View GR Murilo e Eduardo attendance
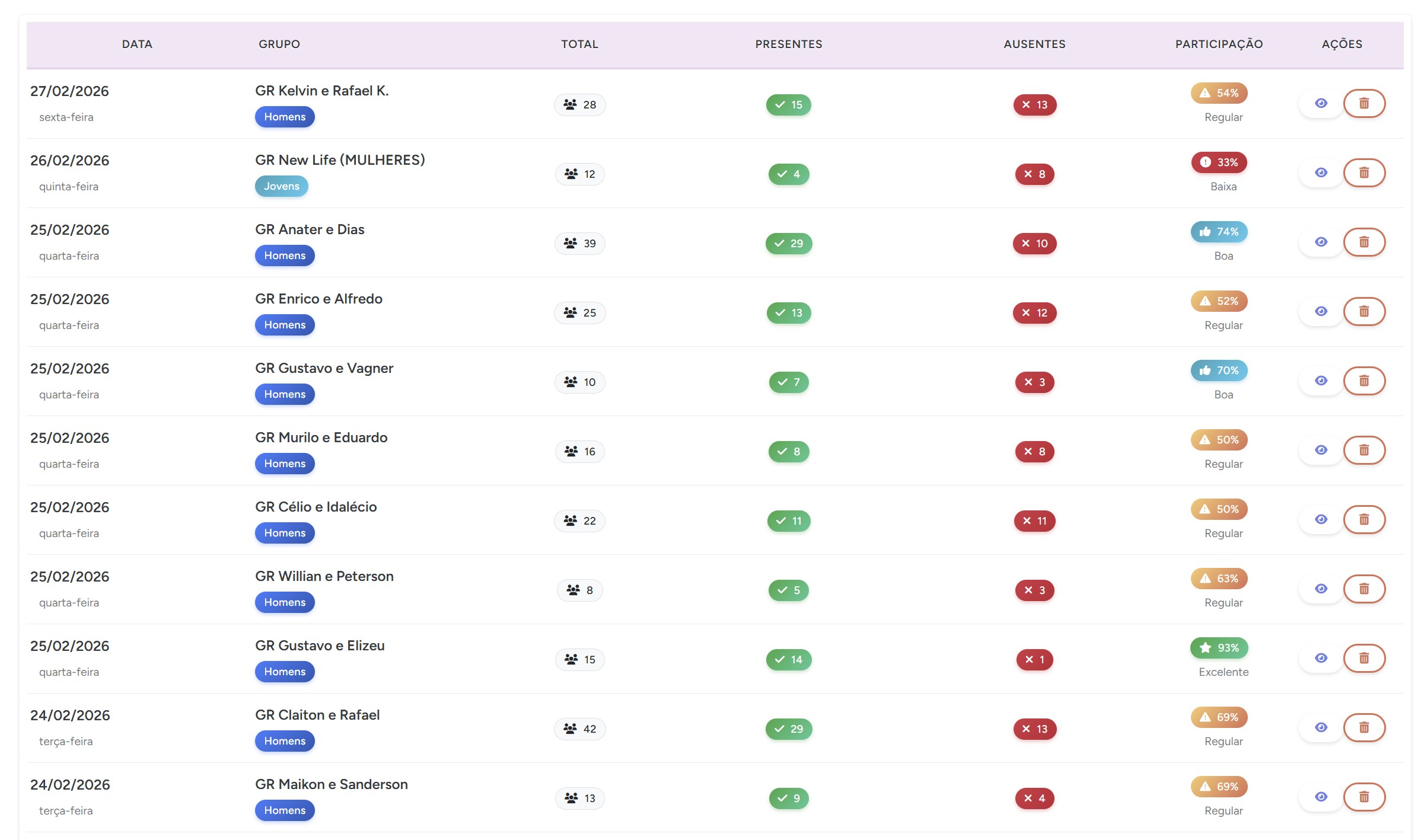Viewport: 1421px width, 840px height. (x=1321, y=451)
